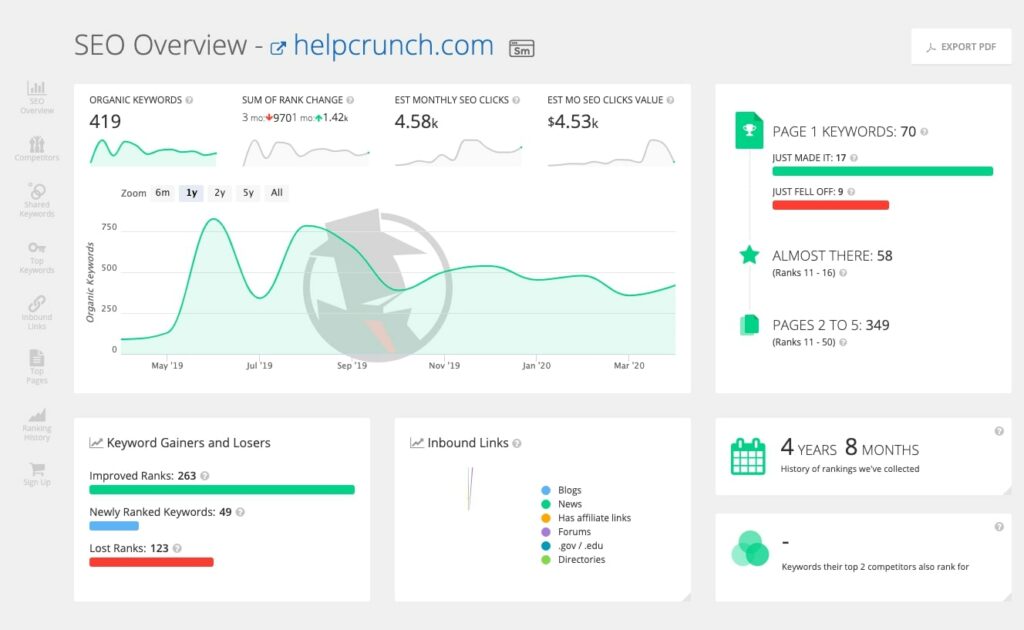1024x630 pixels.
Task: Toggle the .gov / .edu legend item
Action: tap(572, 546)
